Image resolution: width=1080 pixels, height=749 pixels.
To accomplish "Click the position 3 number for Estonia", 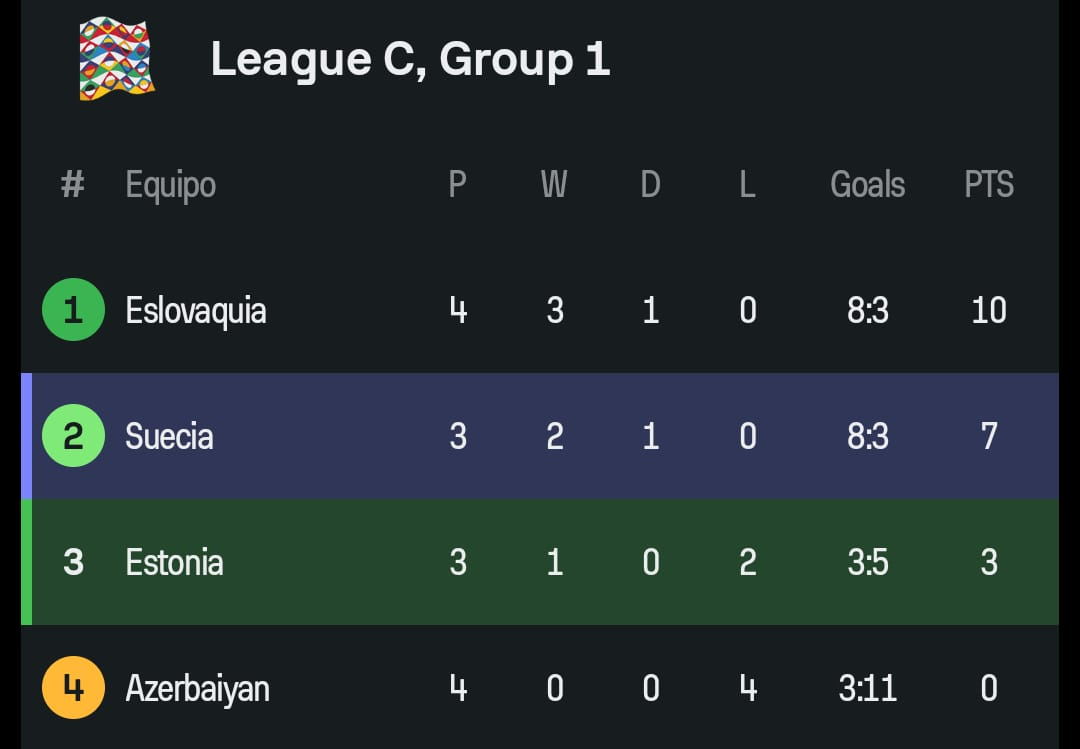I will click(73, 562).
